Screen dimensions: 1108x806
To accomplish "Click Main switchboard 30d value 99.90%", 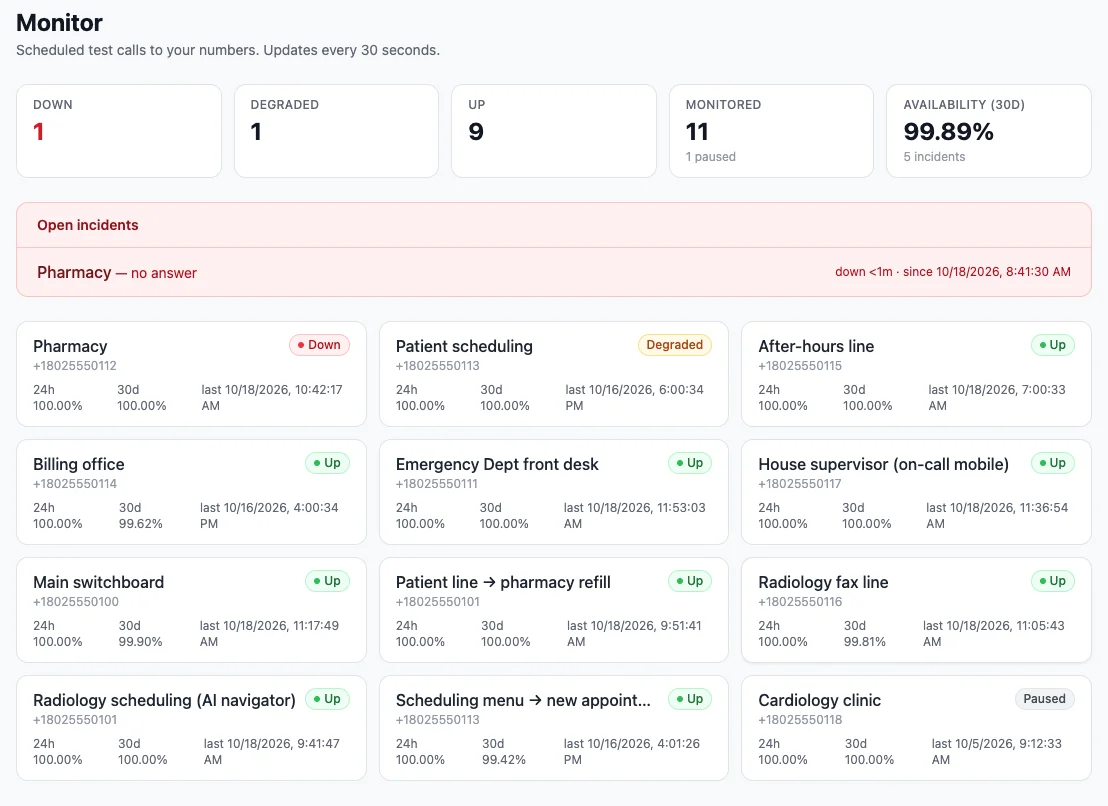I will tap(141, 641).
